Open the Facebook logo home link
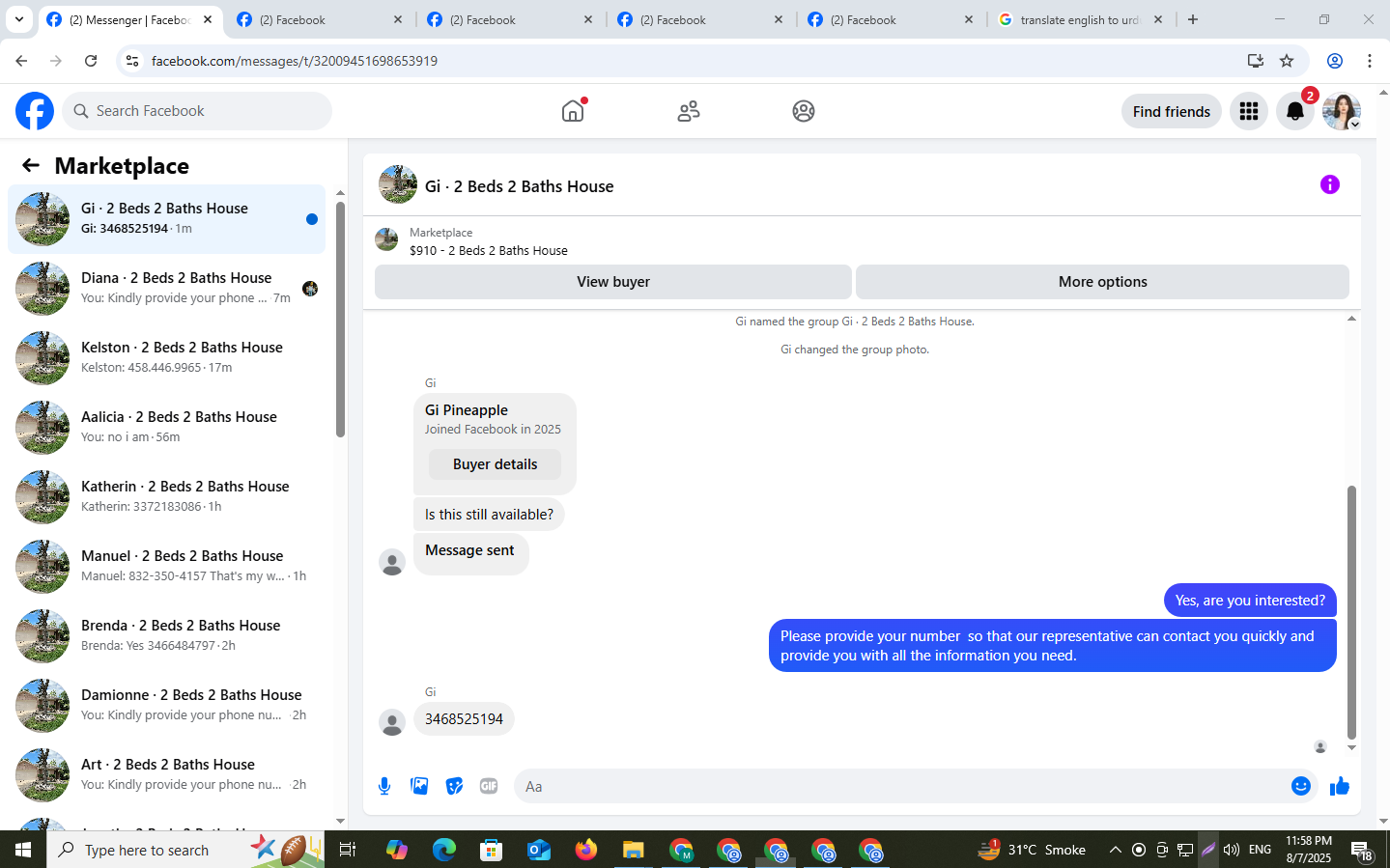This screenshot has height=868, width=1390. [x=35, y=111]
